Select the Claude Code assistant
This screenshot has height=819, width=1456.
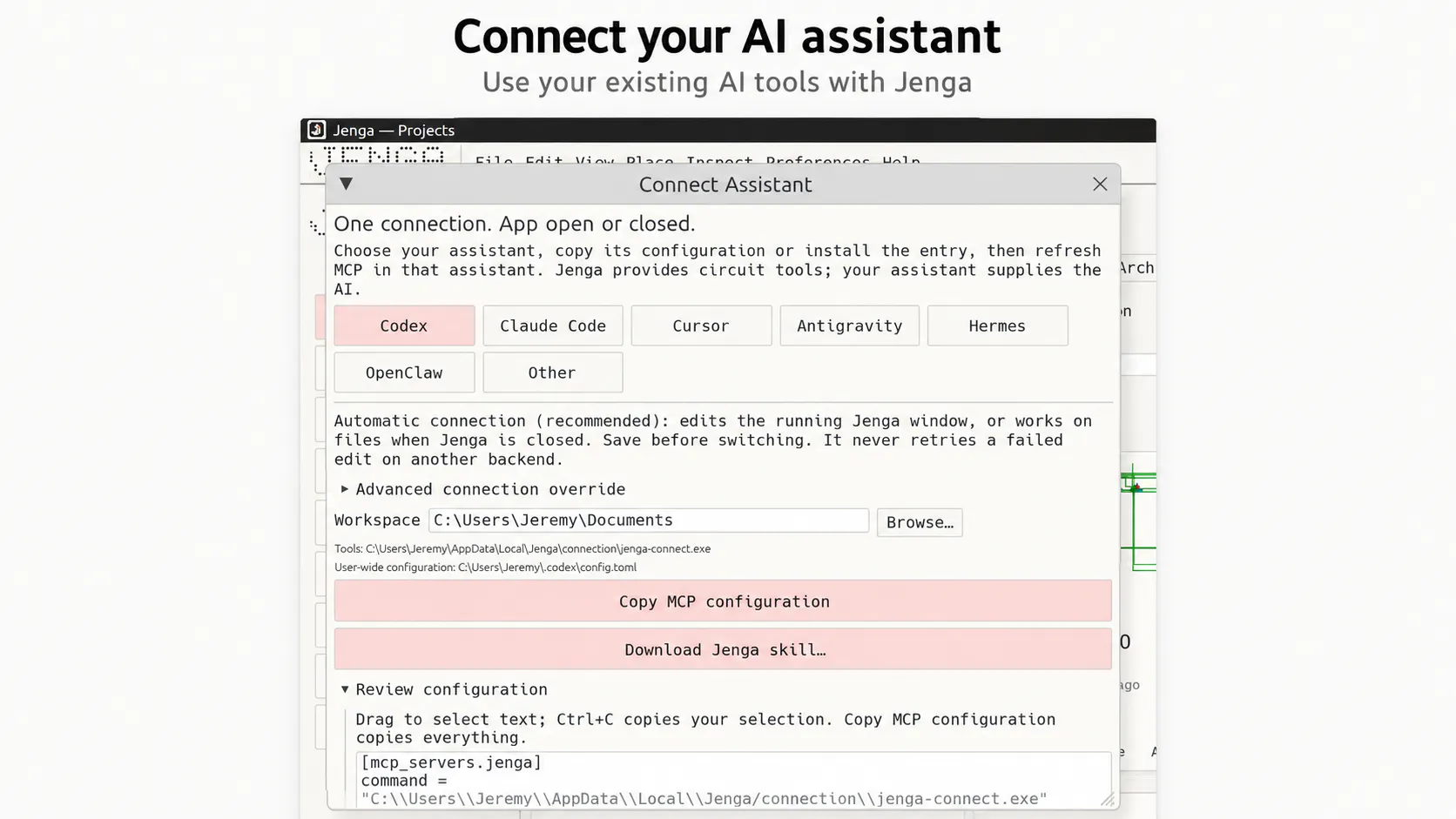[x=553, y=326]
